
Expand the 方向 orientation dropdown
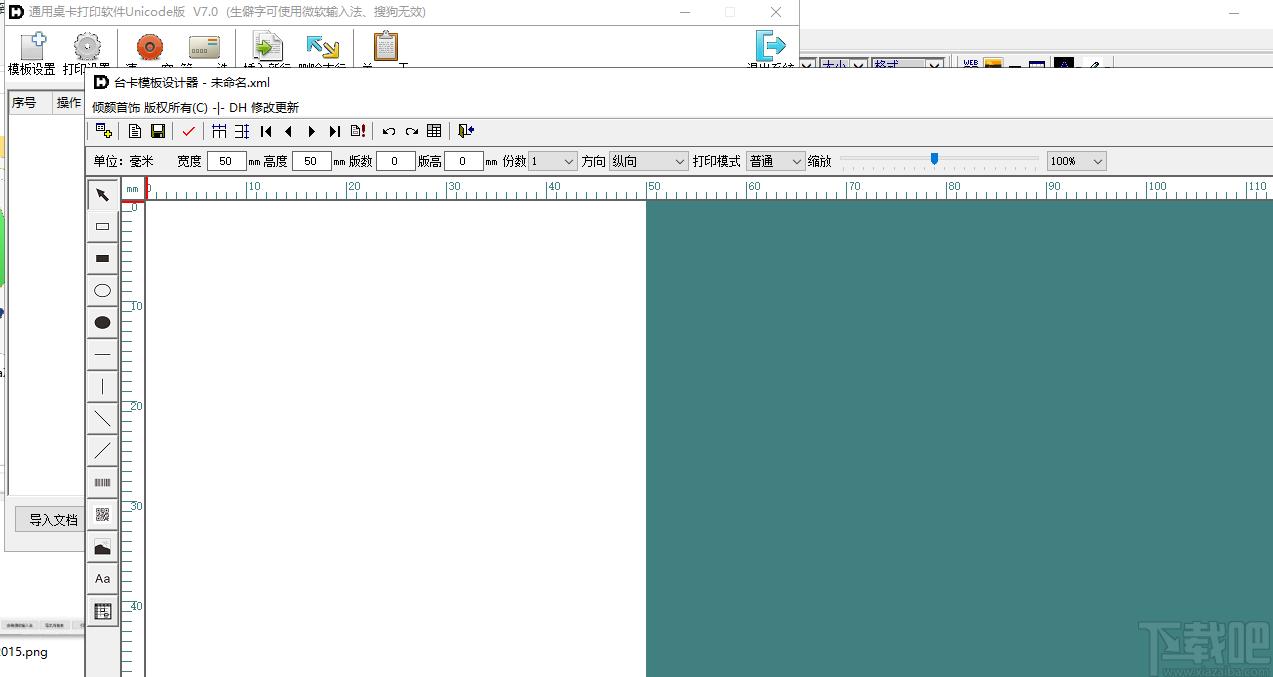tap(649, 161)
